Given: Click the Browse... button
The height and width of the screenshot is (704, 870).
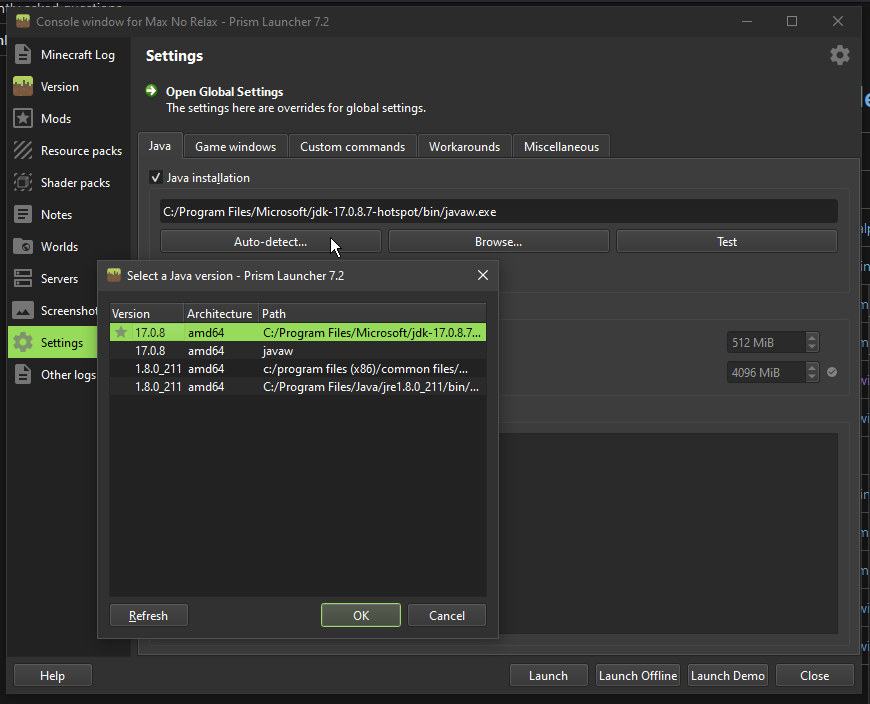Looking at the screenshot, I should pyautogui.click(x=498, y=241).
